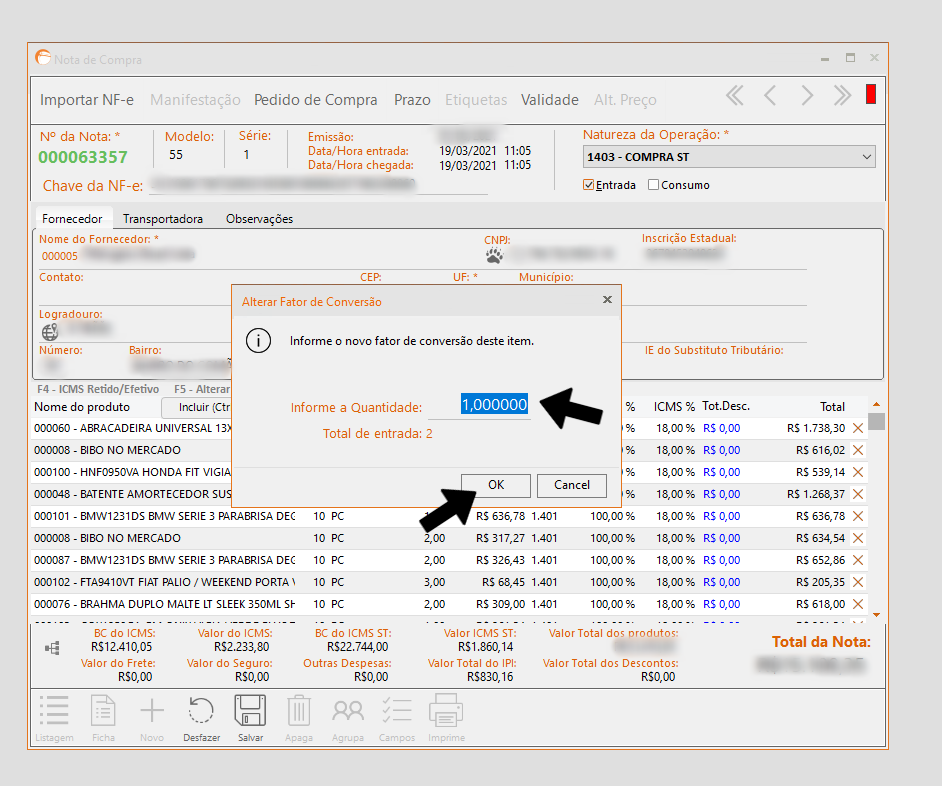Screen dimensions: 942x786
Task: Open the Pedido de Compra menu
Action: click(315, 100)
